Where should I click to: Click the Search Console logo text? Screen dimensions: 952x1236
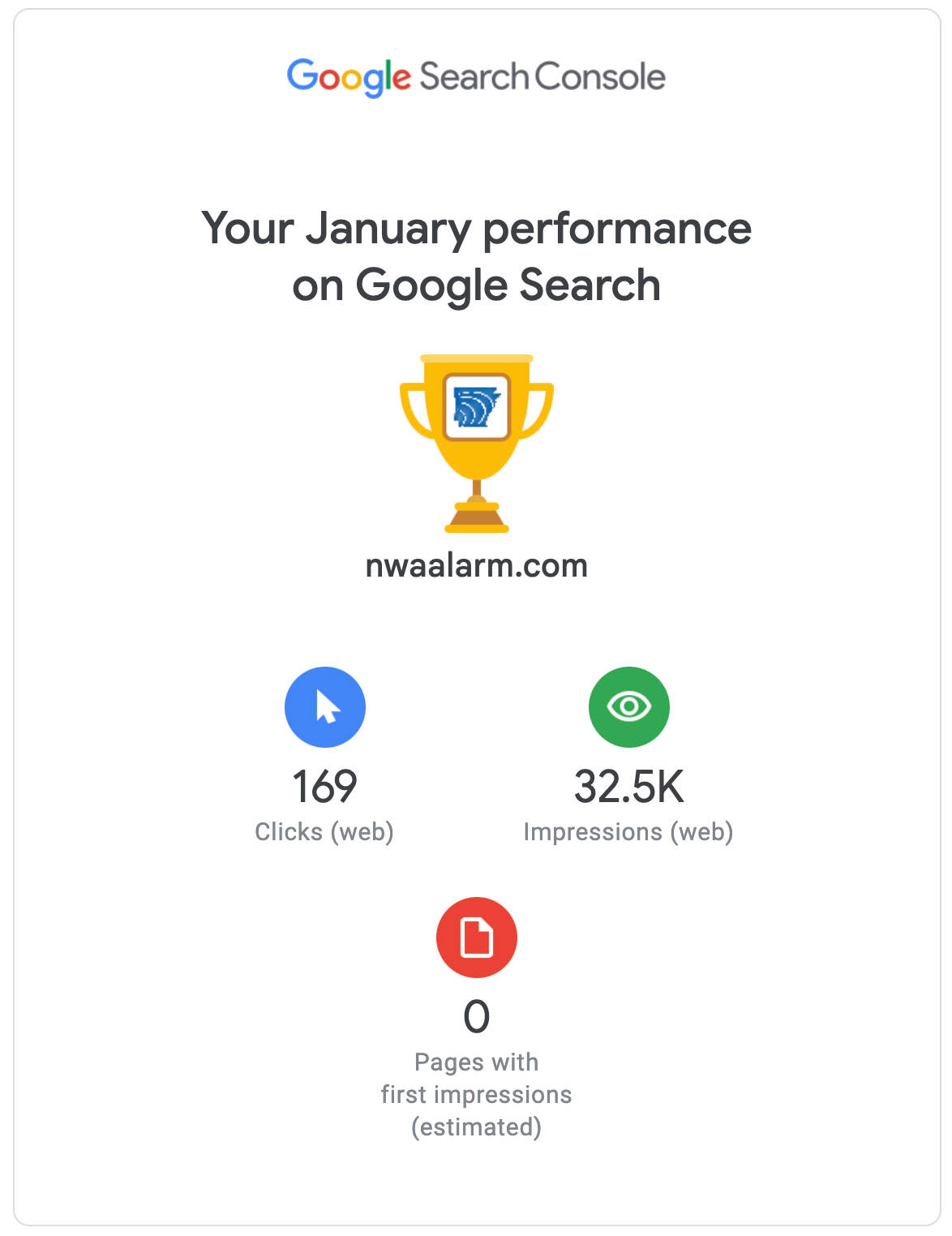(542, 78)
